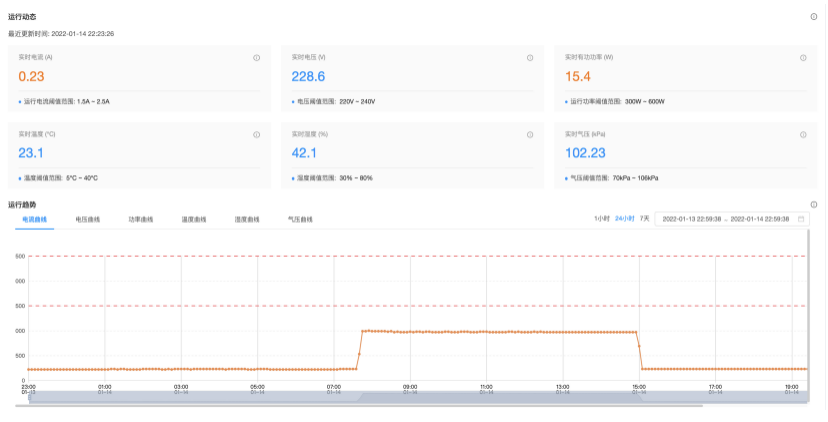This screenshot has width=828, height=422.
Task: Click the 实时气压 (kPa) card label
Action: (x=585, y=134)
